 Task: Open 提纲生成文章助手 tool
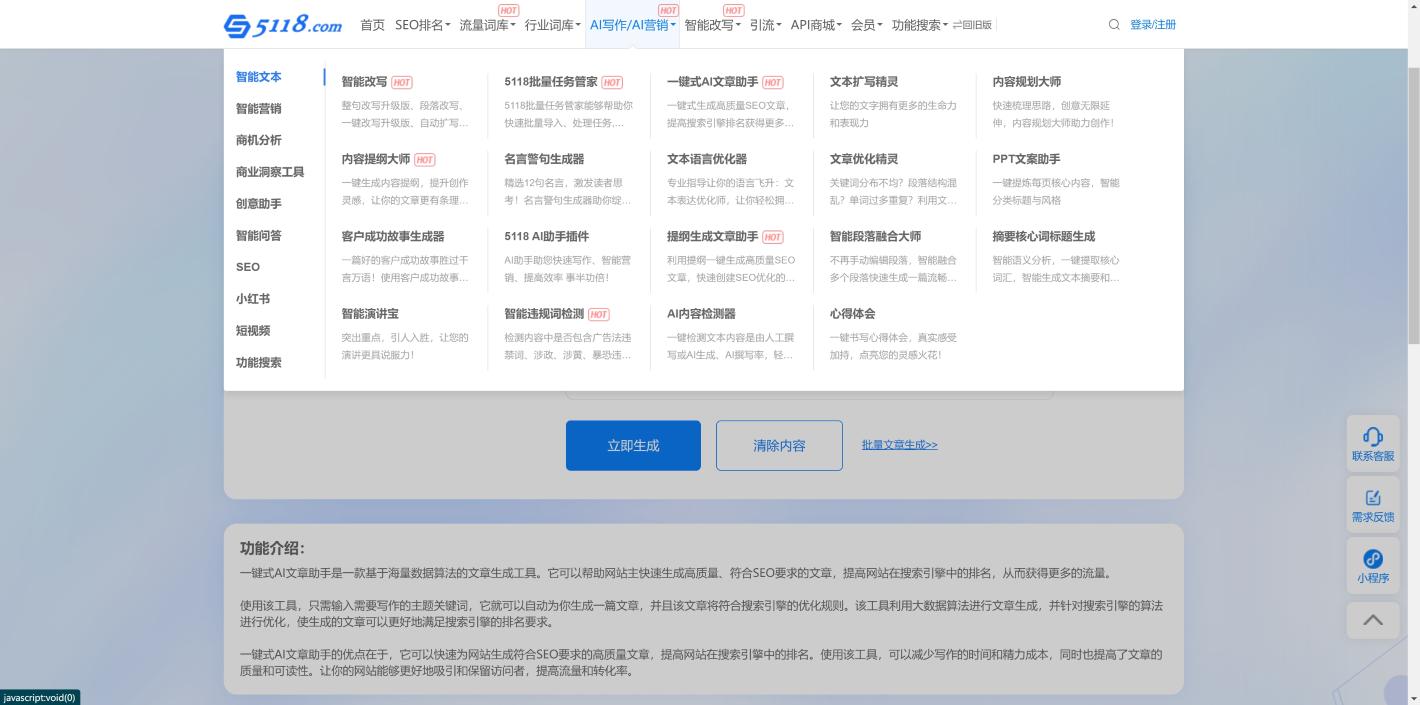[713, 237]
